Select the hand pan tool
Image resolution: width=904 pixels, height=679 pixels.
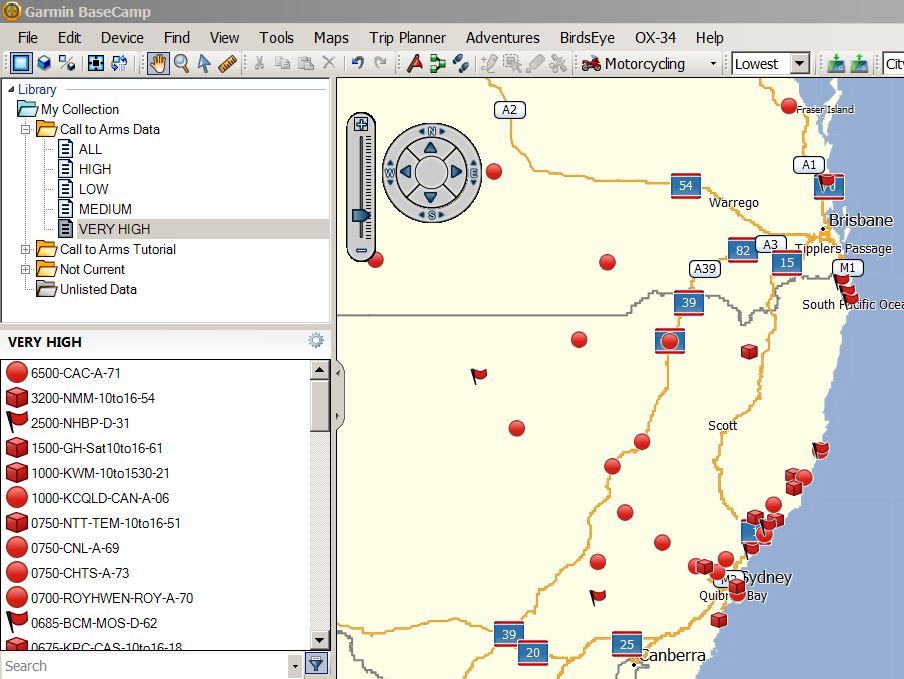pyautogui.click(x=158, y=63)
